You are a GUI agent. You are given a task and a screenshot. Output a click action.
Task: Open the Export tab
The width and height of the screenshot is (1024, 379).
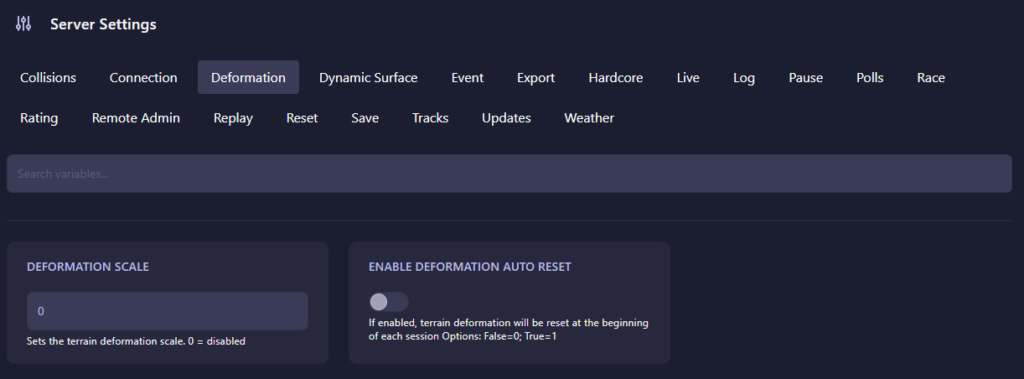[536, 78]
